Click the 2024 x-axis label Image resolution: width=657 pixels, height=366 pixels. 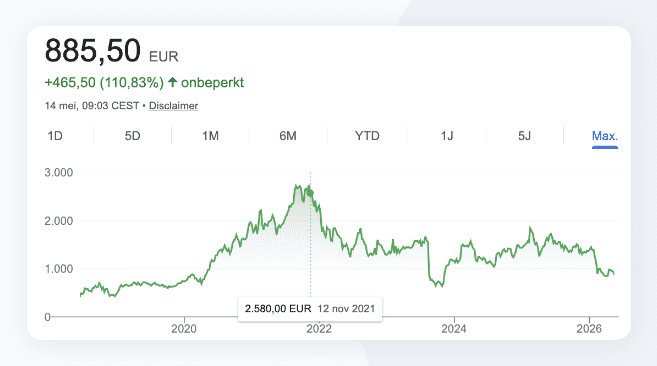pos(454,329)
